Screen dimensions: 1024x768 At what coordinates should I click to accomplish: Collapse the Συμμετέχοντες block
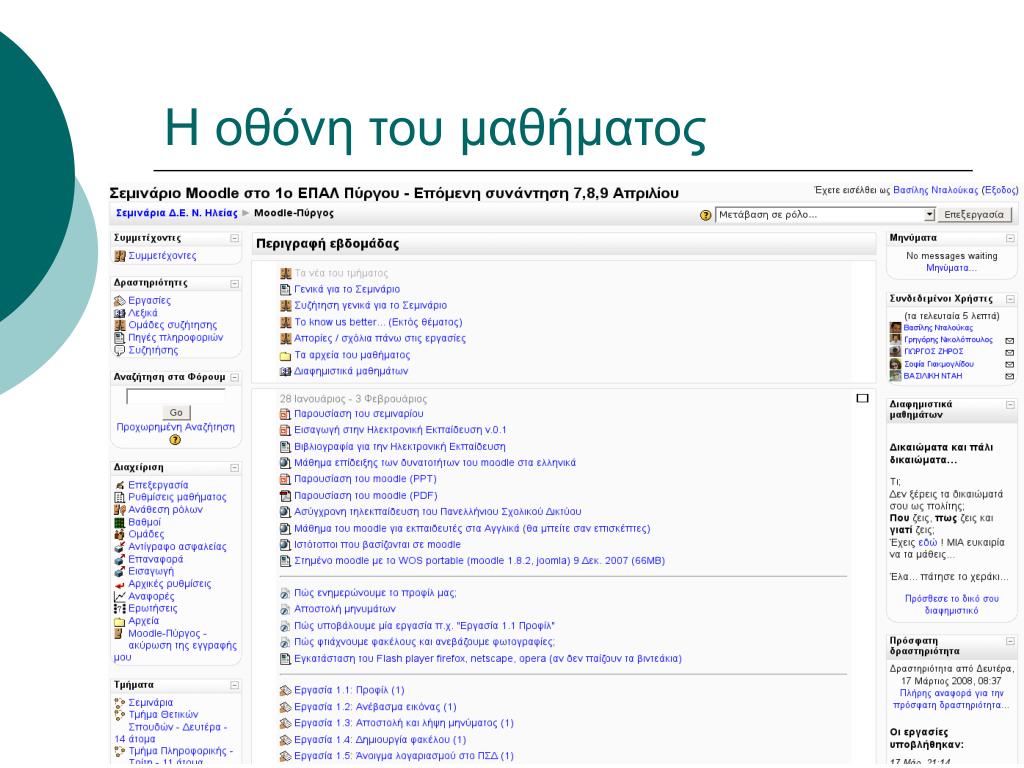[234, 239]
